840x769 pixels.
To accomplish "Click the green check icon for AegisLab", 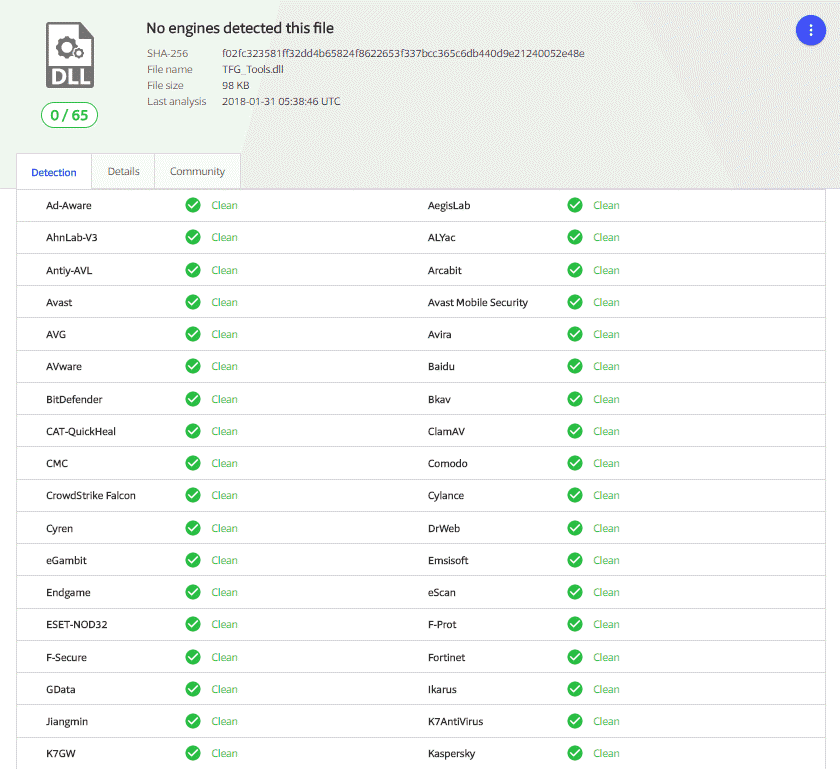I will point(575,205).
